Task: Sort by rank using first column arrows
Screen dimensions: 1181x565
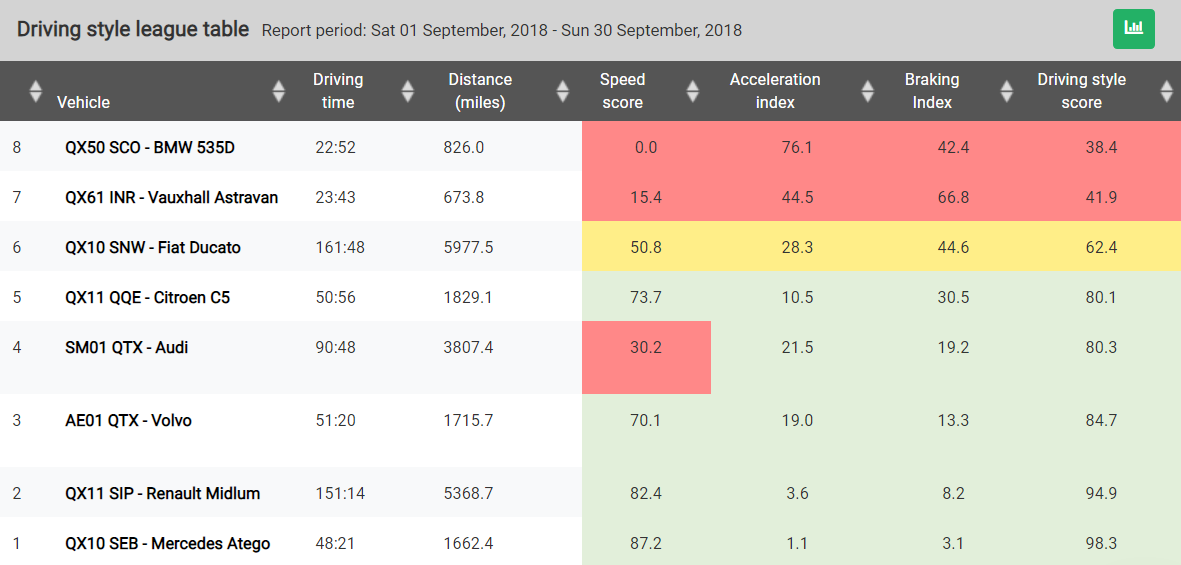Action: [x=36, y=91]
